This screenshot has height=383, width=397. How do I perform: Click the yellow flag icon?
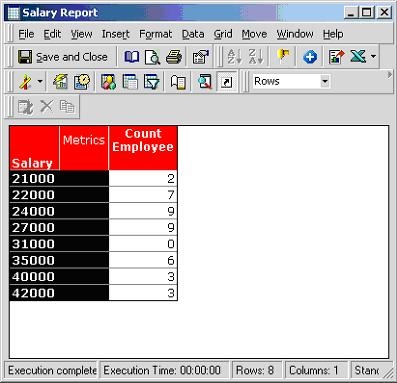click(x=283, y=56)
